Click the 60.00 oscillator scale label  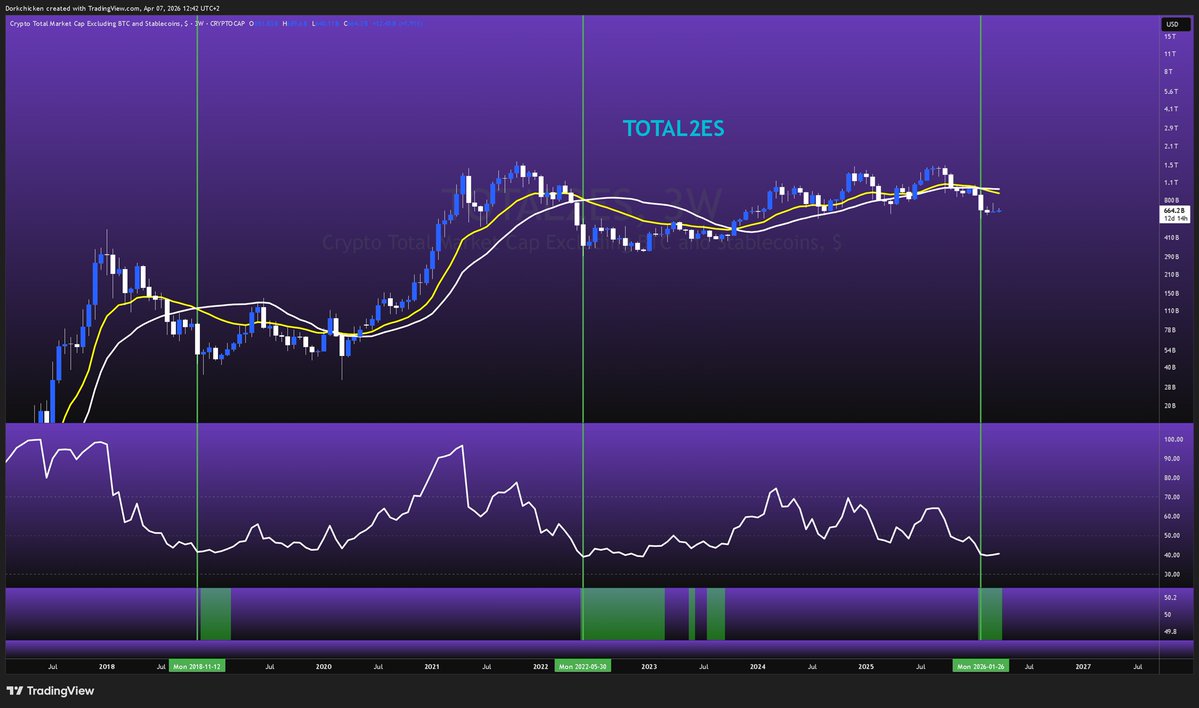tap(1172, 516)
